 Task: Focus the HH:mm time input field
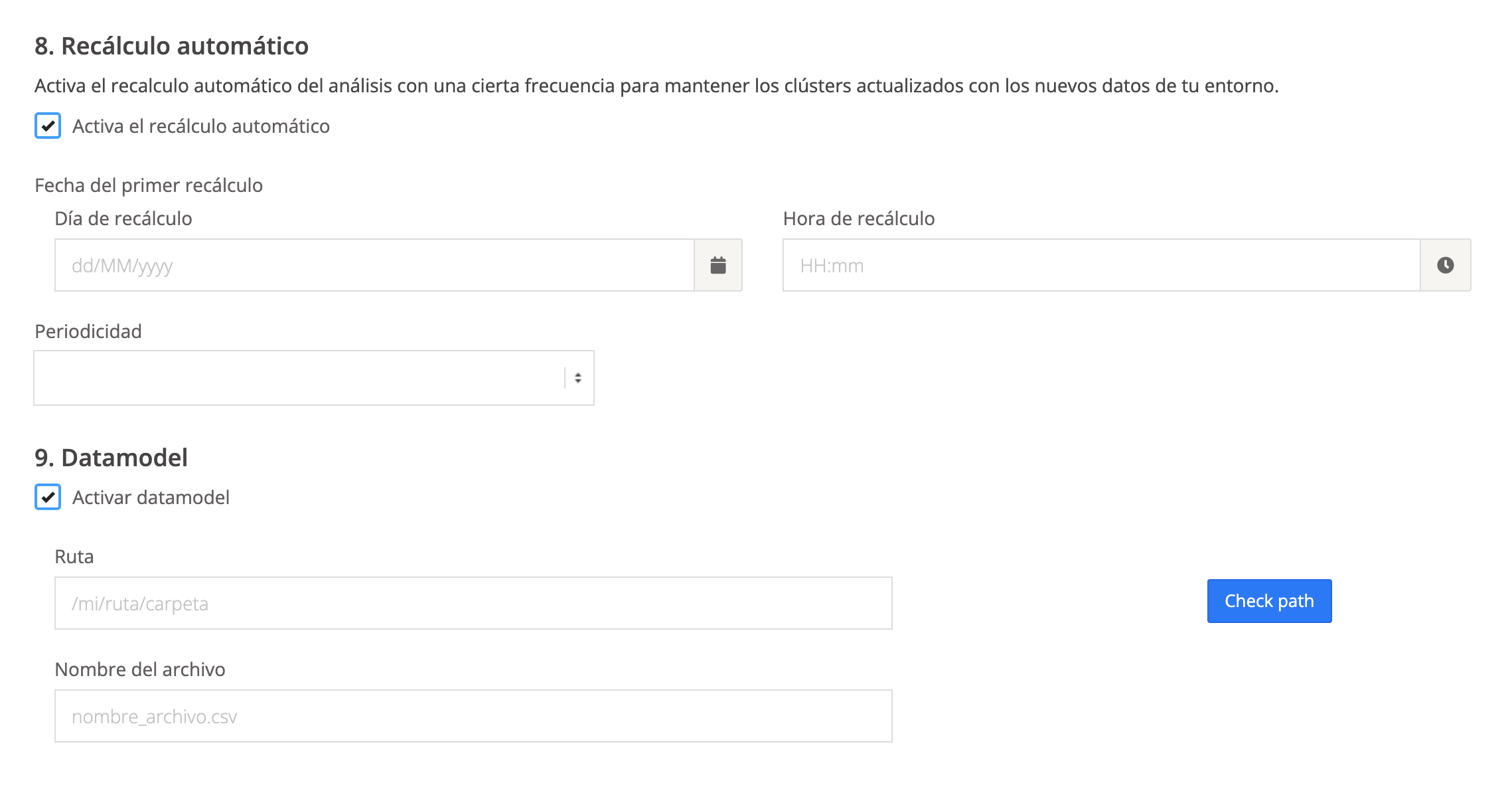(1100, 265)
